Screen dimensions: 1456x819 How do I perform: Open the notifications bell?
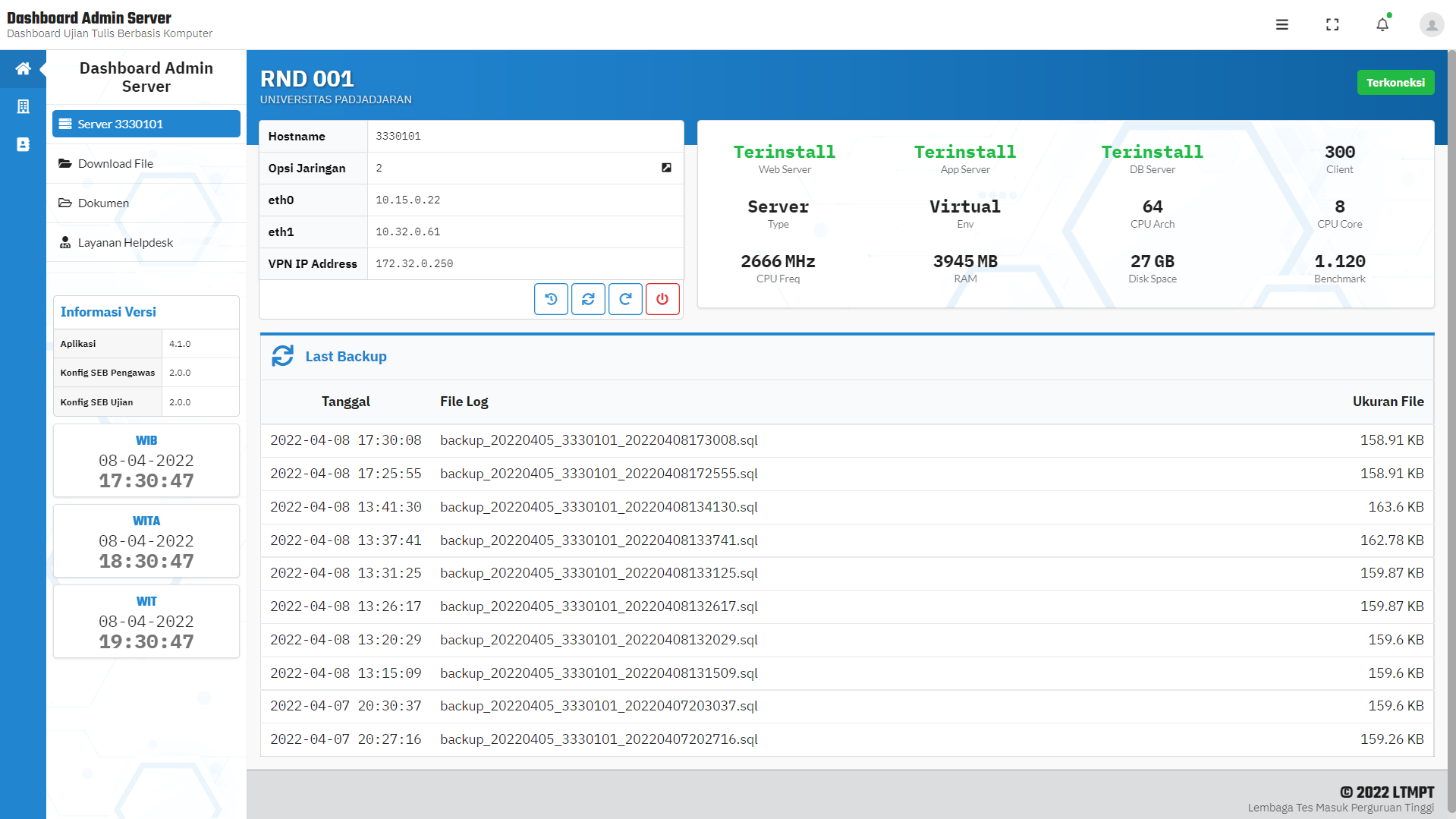point(1382,24)
